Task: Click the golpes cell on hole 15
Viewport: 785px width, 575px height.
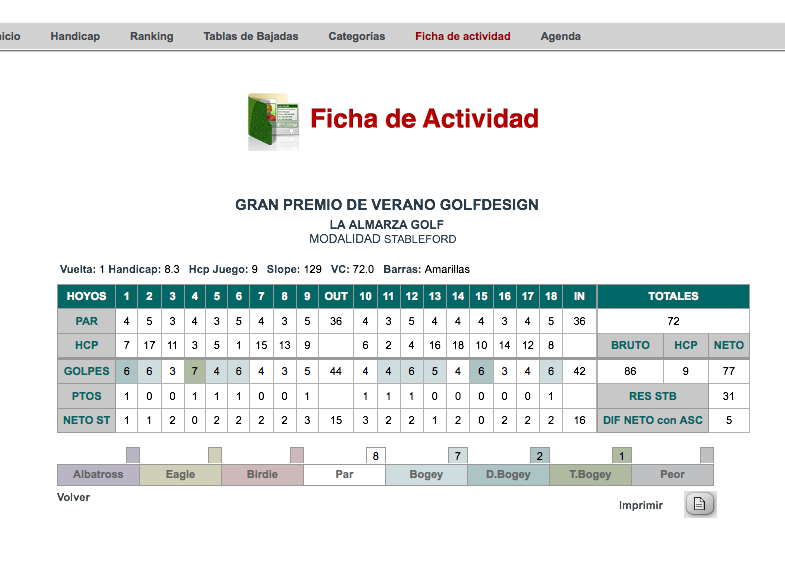Action: pos(481,371)
